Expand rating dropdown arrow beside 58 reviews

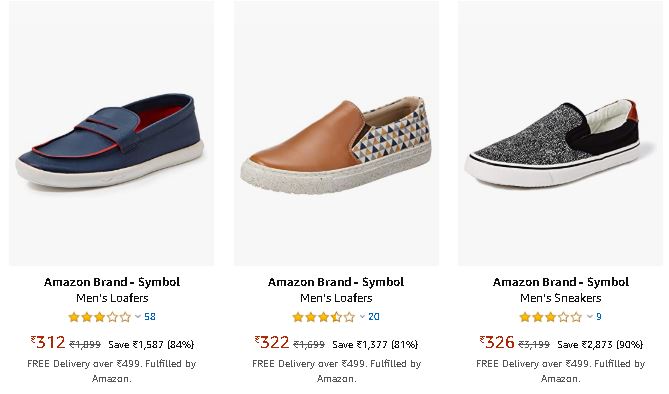(138, 317)
